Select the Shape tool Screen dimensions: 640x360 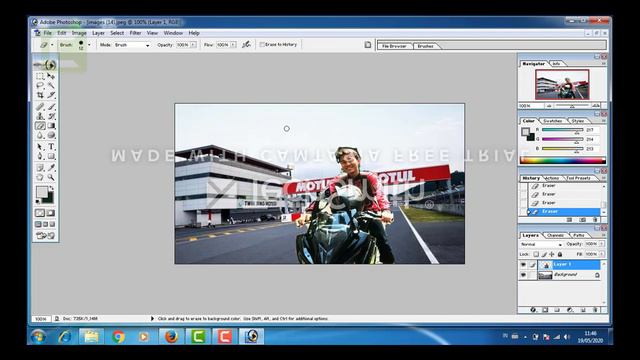click(51, 156)
